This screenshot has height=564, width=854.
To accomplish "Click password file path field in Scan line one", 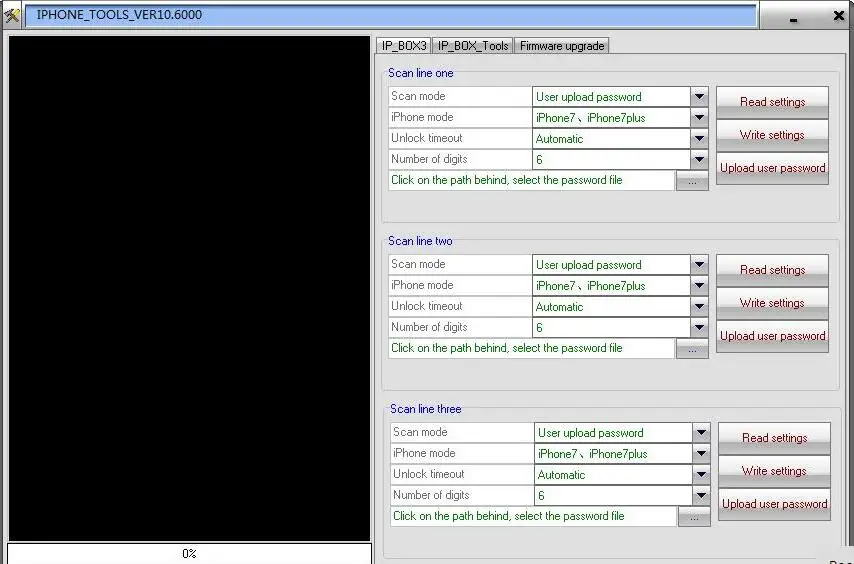I will [x=532, y=180].
